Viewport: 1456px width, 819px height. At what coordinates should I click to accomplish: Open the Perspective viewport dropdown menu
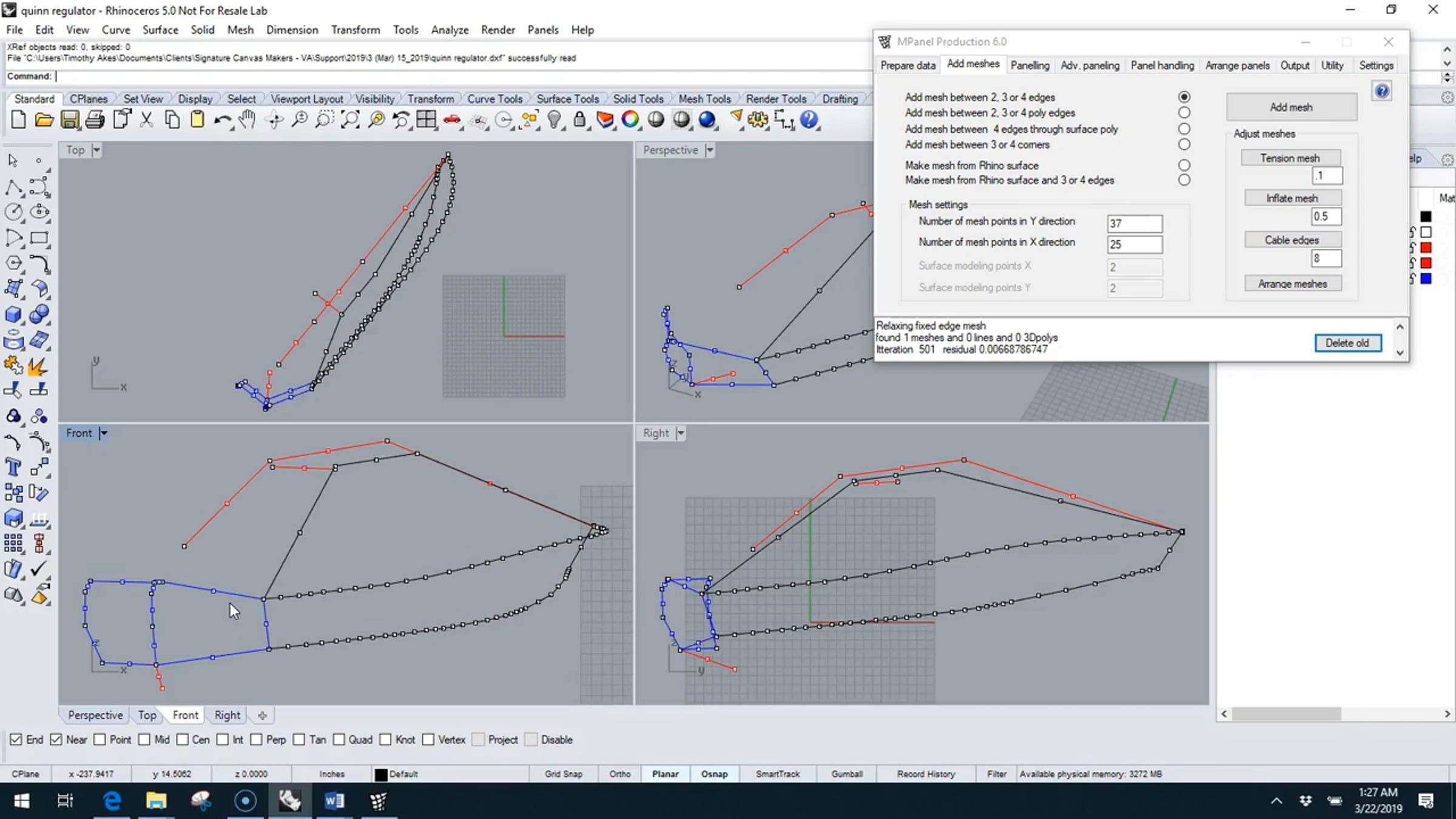coord(710,150)
